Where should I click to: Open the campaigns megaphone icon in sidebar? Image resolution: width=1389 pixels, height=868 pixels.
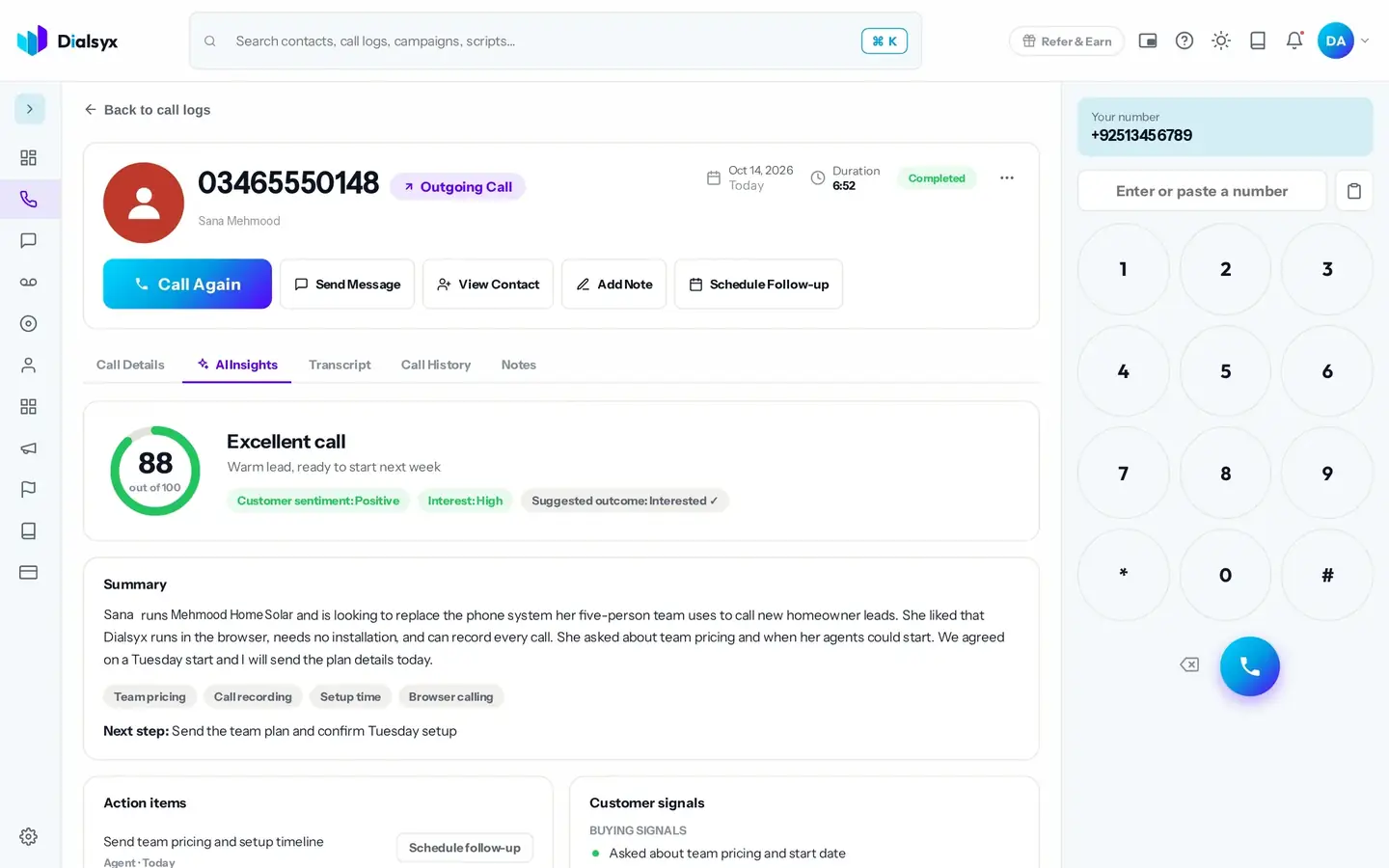[29, 448]
